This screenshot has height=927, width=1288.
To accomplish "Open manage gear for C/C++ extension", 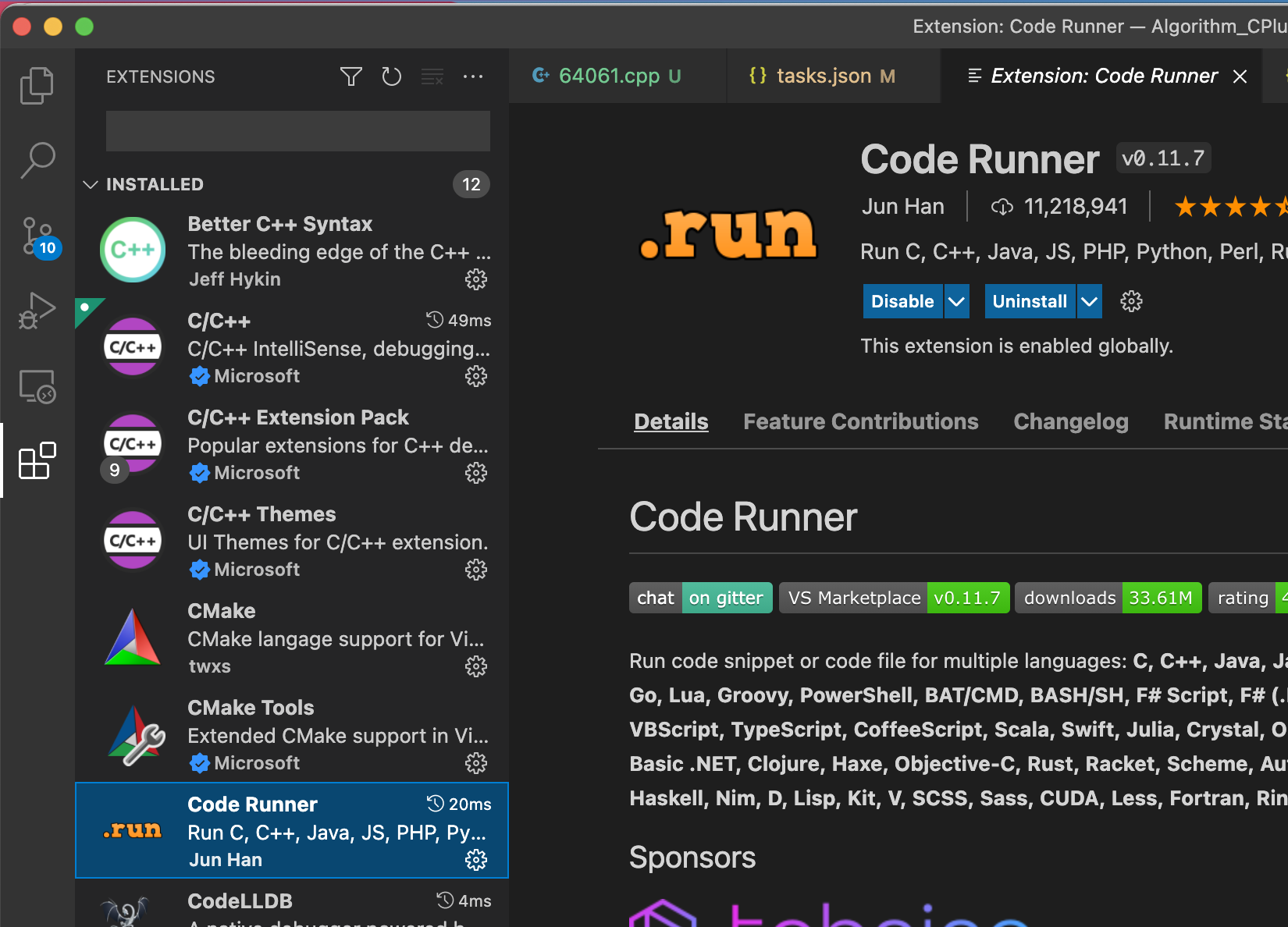I will point(476,376).
